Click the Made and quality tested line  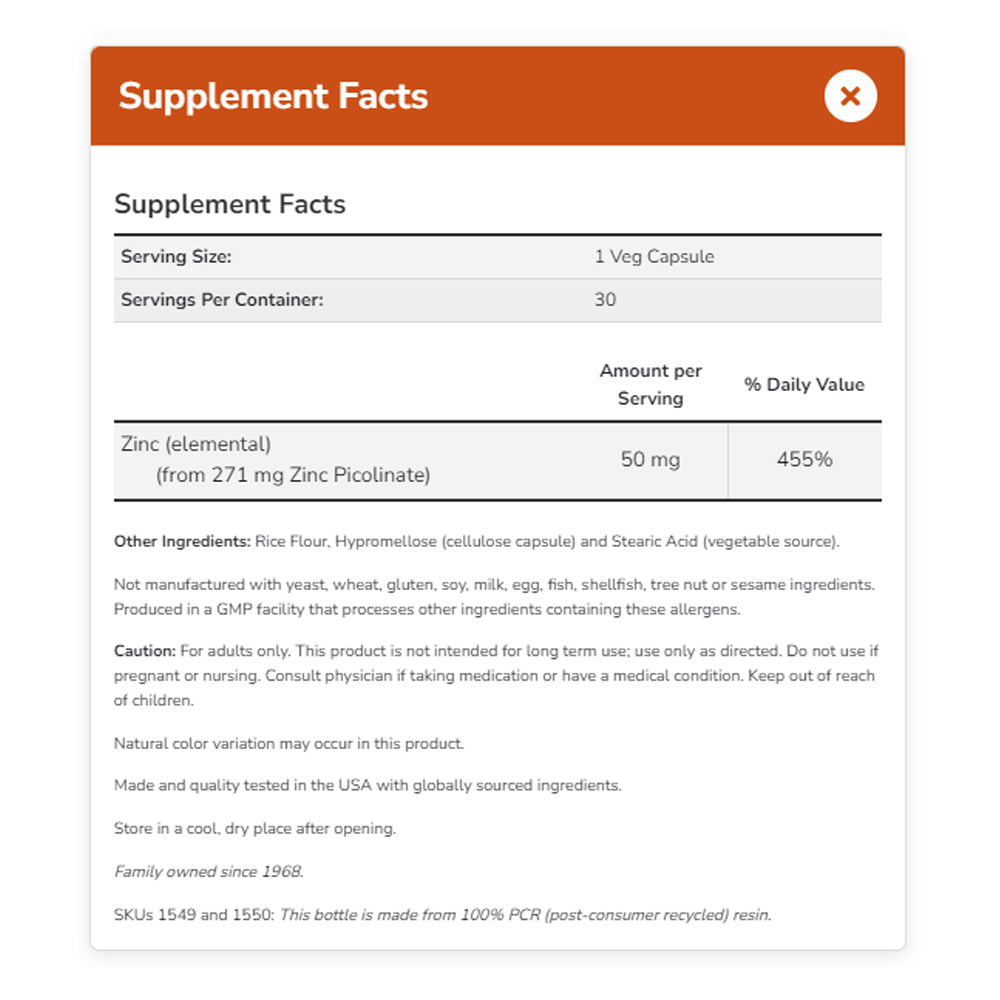(x=368, y=786)
